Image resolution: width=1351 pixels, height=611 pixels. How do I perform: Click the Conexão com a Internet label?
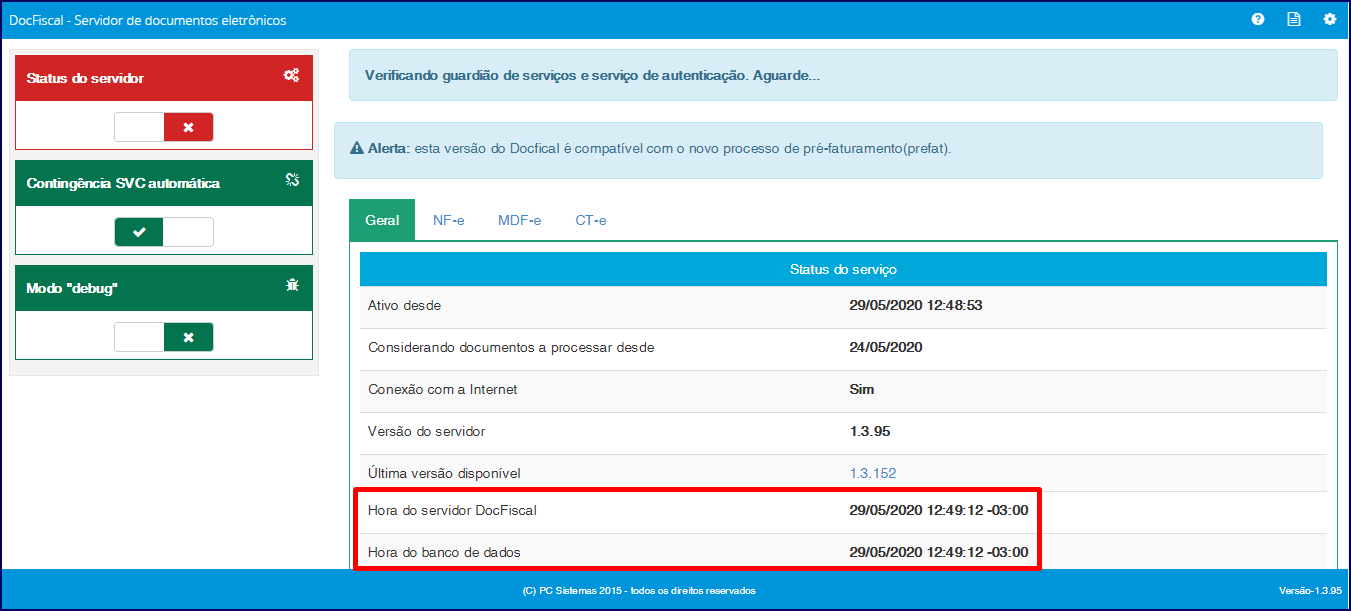443,389
